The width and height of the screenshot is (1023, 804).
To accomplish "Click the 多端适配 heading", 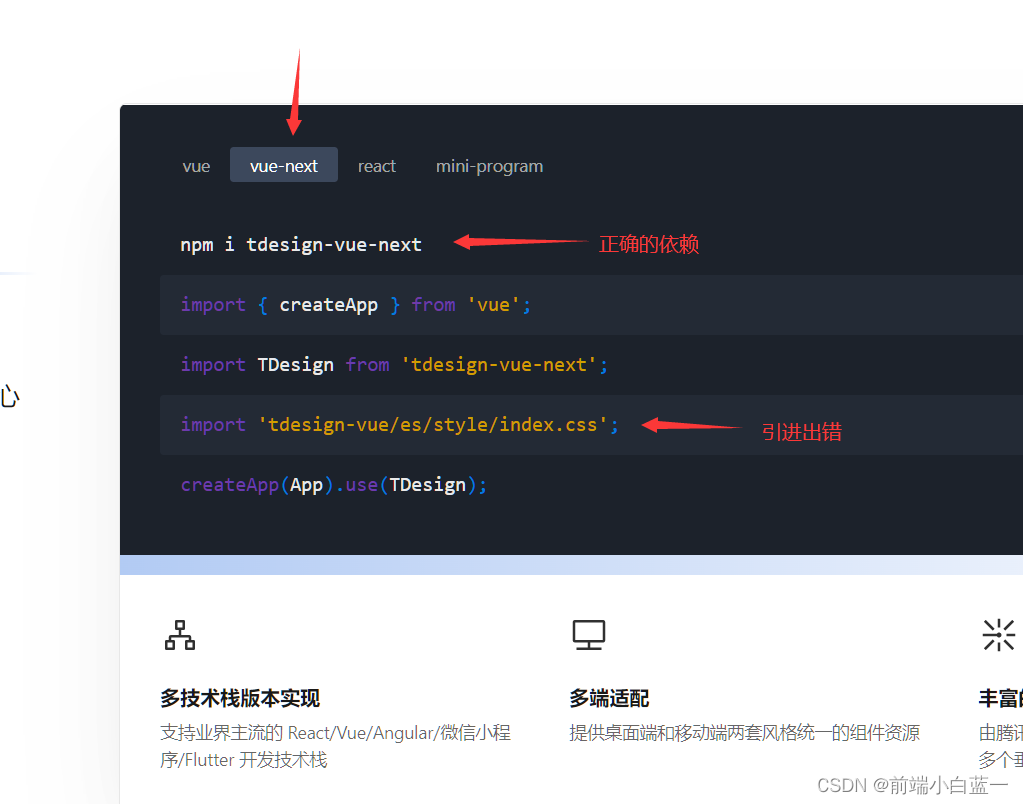I will 608,698.
